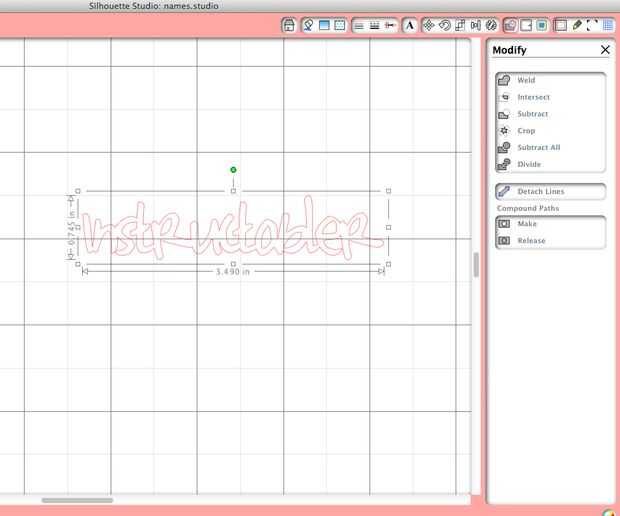Click the top-left selection handle
This screenshot has width=620, height=516.
pyautogui.click(x=78, y=191)
